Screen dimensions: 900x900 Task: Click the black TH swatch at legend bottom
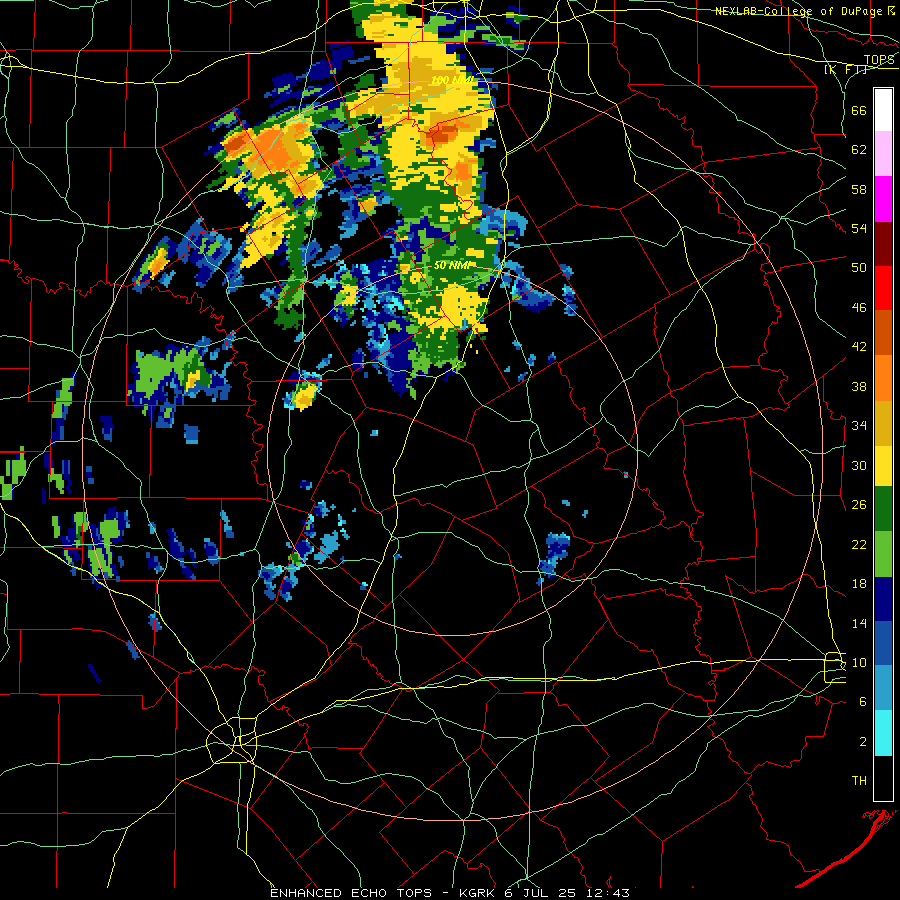pos(883,778)
